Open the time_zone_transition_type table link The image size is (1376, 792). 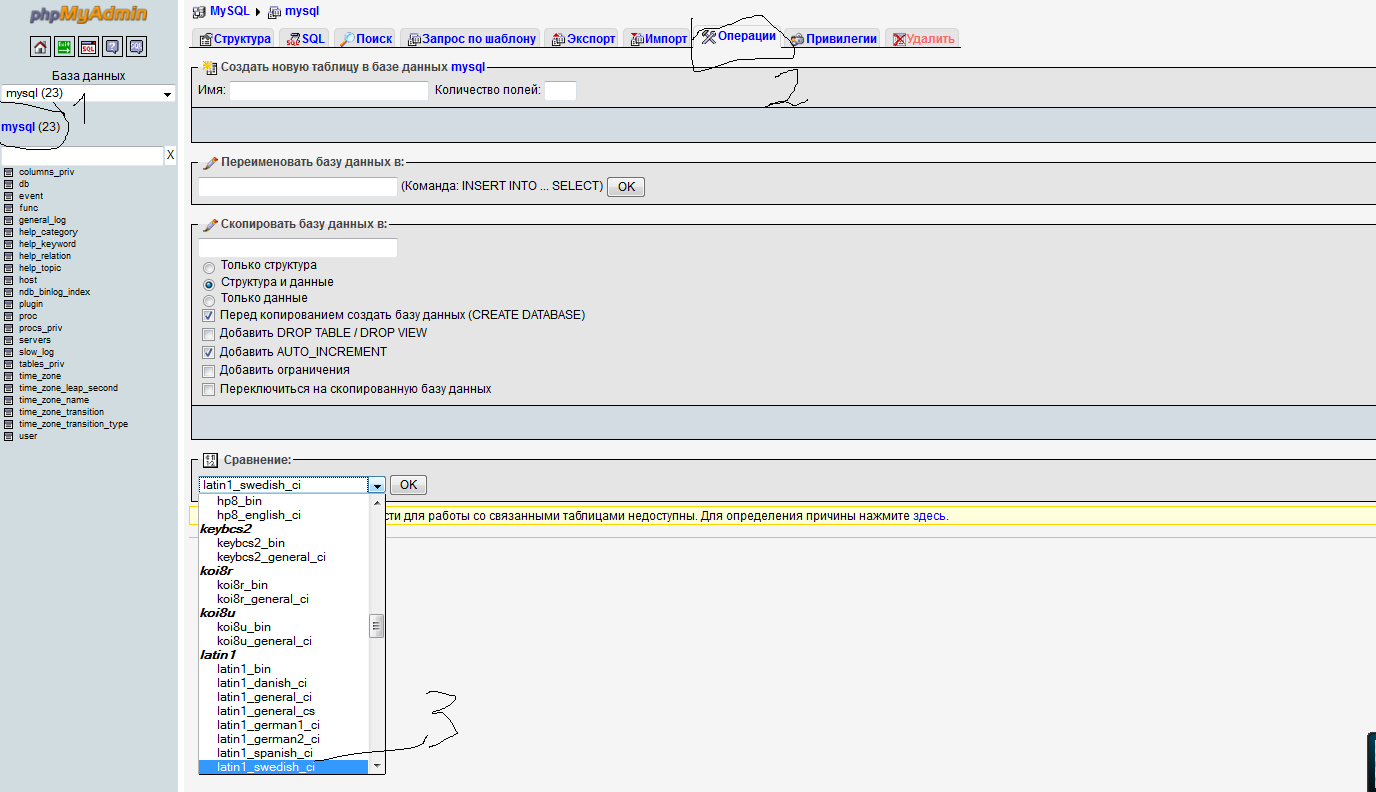[x=73, y=424]
